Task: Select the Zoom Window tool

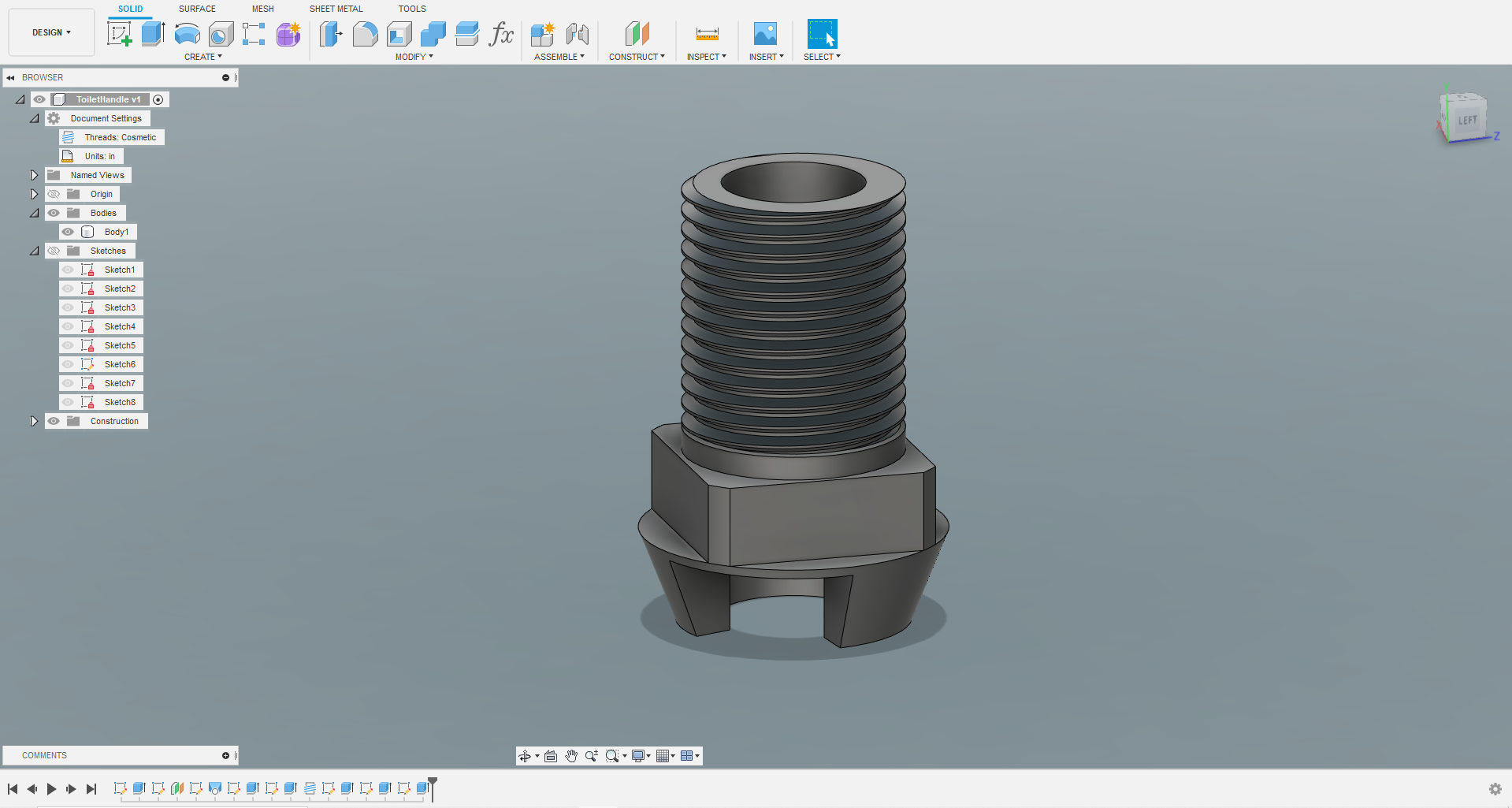Action: tap(612, 756)
